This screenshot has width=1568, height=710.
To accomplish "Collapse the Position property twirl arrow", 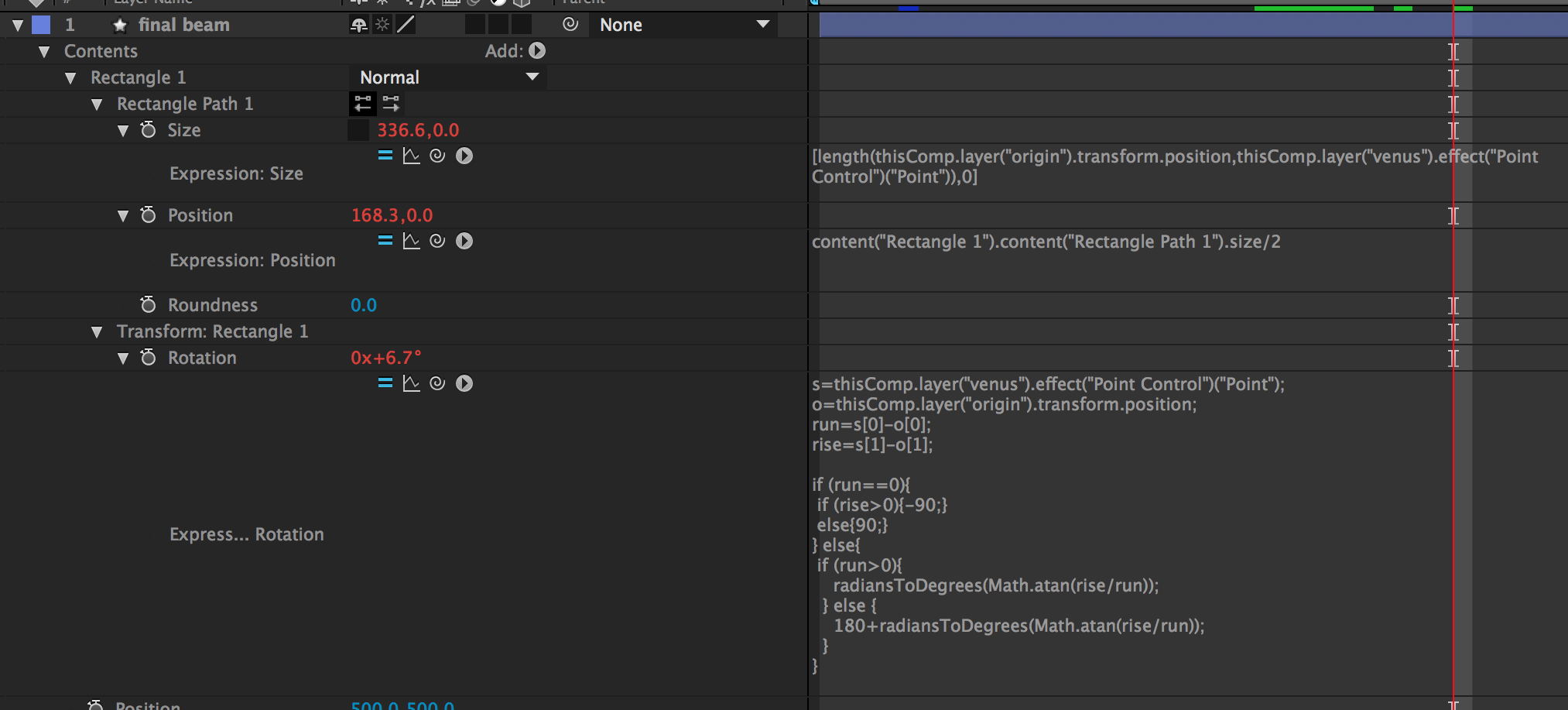I will pyautogui.click(x=123, y=216).
